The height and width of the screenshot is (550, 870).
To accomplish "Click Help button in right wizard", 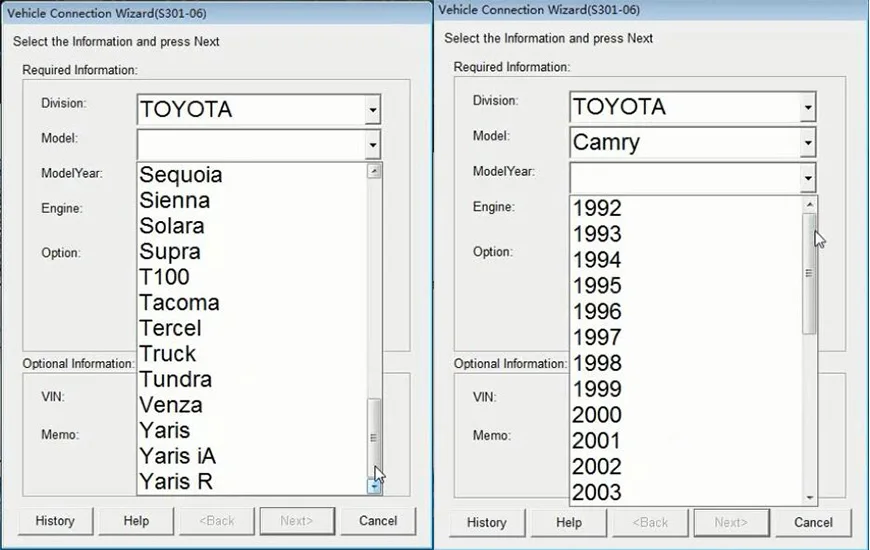I will (x=569, y=523).
